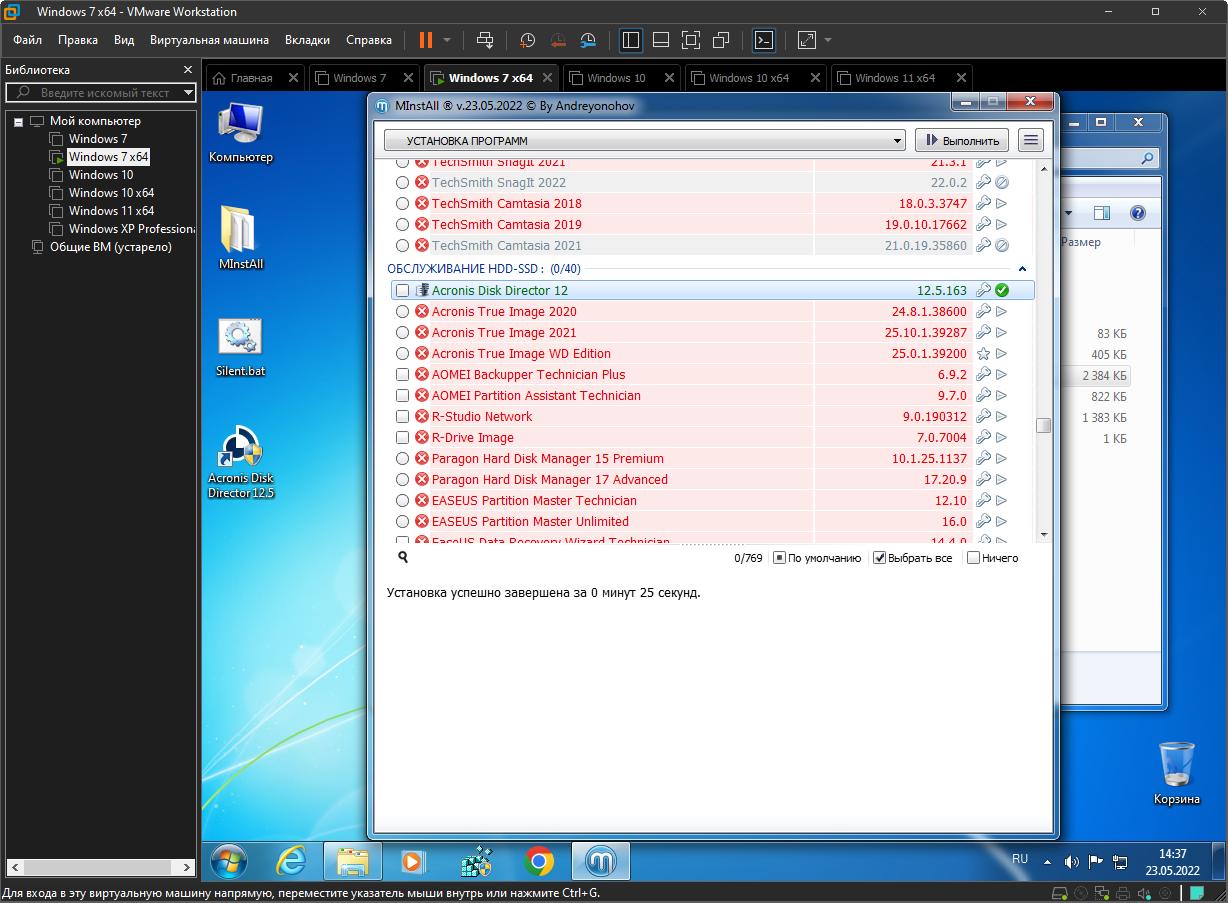
Task: Enable the 'Ничего' checkbox
Action: pos(973,558)
